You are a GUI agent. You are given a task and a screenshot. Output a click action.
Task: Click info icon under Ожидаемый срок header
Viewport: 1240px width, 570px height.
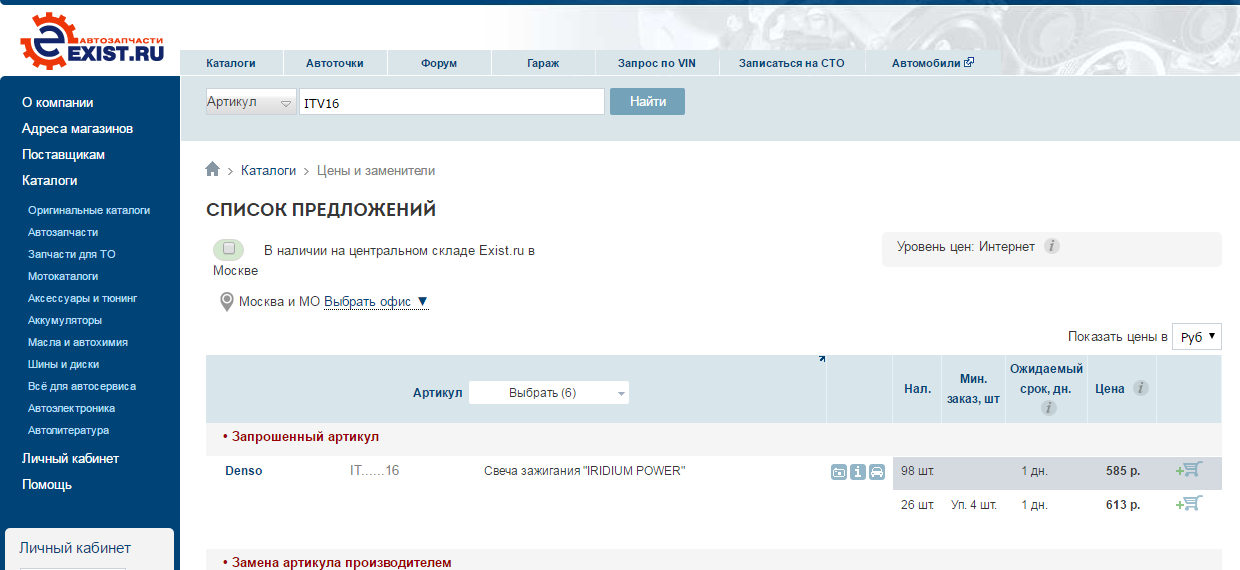pyautogui.click(x=1047, y=408)
